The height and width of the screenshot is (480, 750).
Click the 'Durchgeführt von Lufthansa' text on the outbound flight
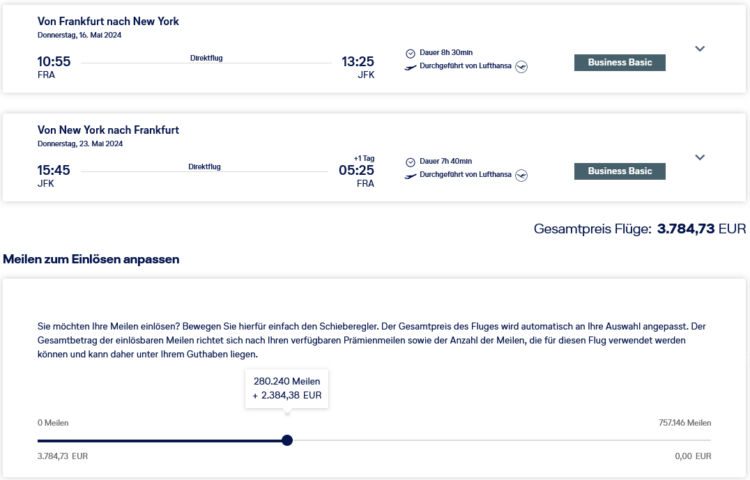tap(465, 67)
